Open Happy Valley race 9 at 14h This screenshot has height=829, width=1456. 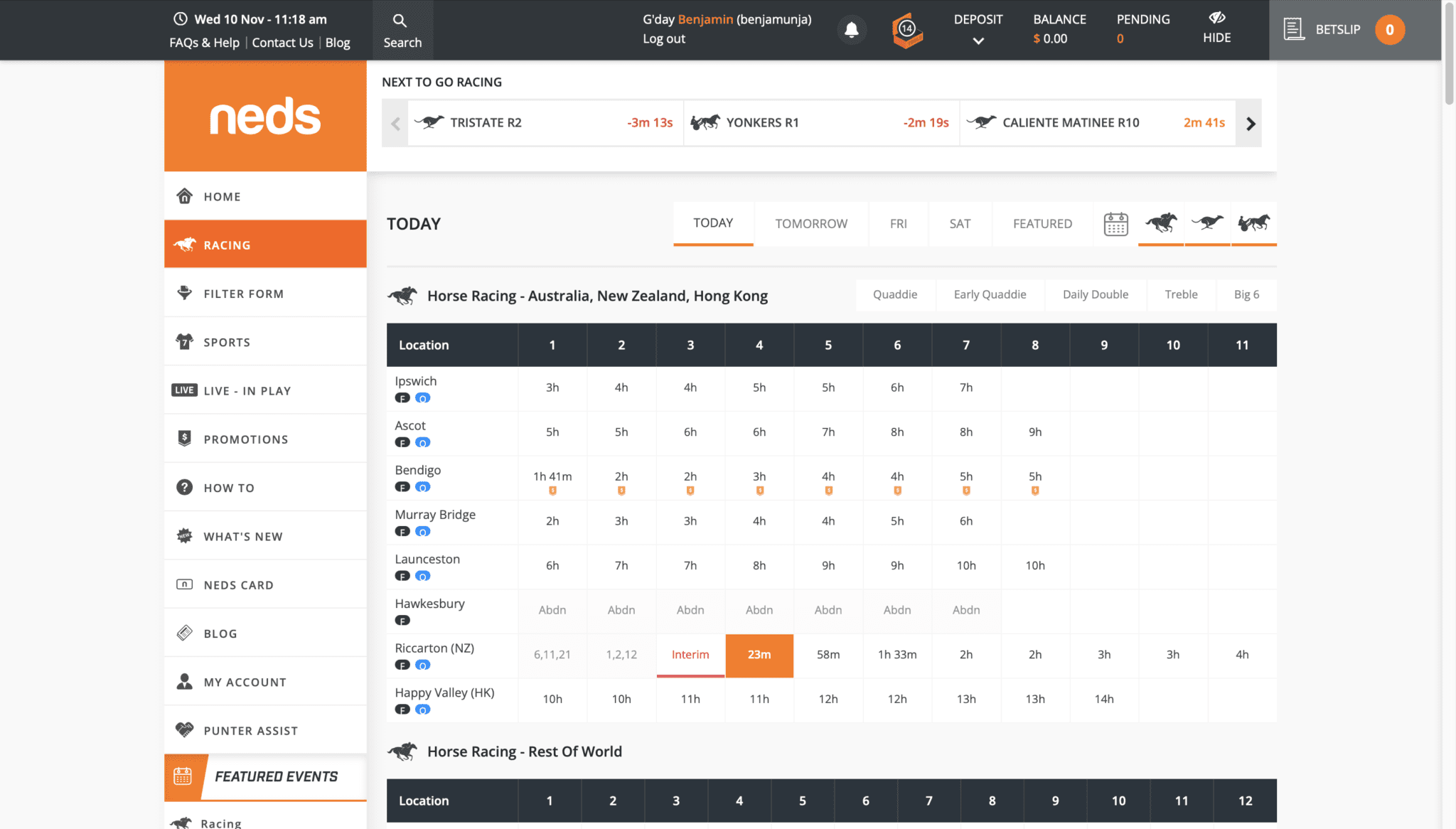(x=1104, y=700)
